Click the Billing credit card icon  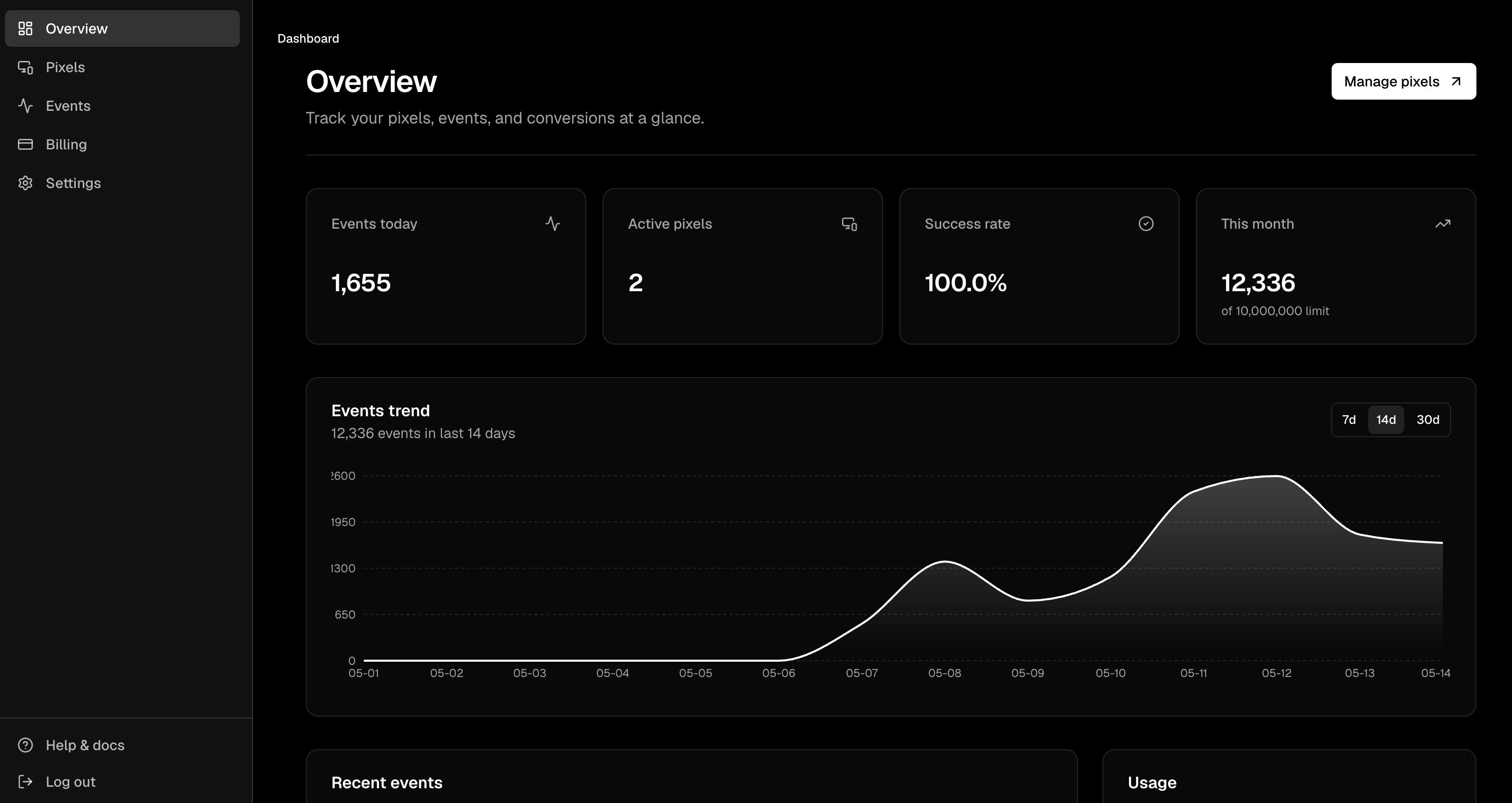[25, 144]
